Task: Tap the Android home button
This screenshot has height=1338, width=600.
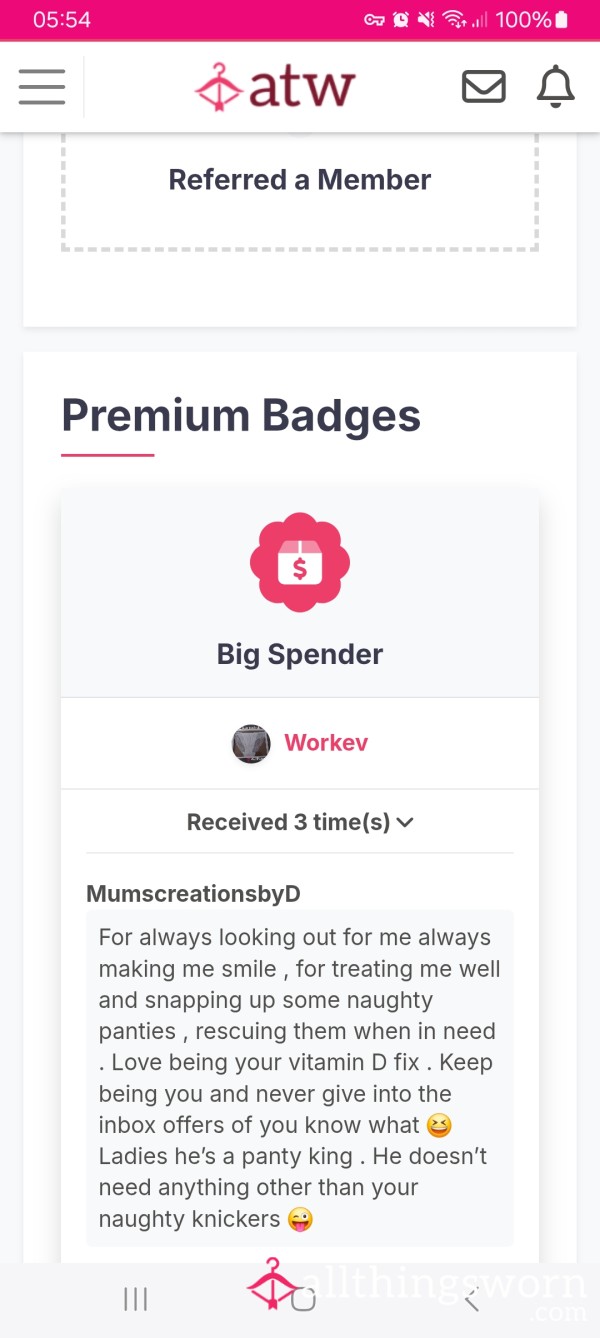Action: [302, 1299]
